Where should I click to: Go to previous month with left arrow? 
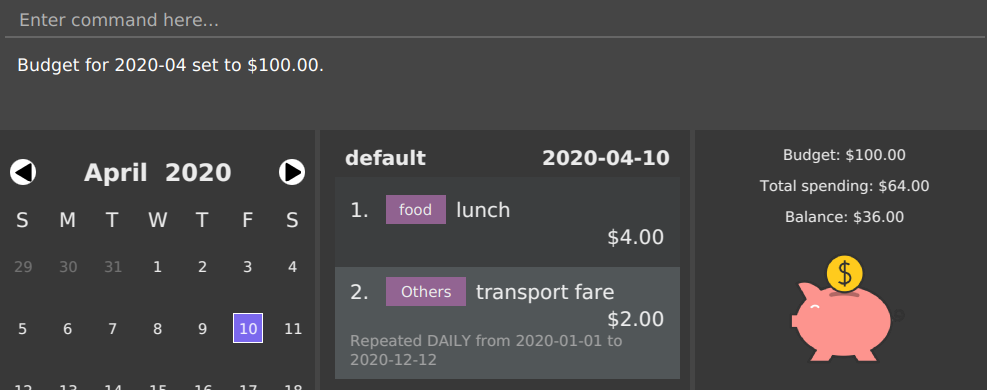pyautogui.click(x=23, y=172)
